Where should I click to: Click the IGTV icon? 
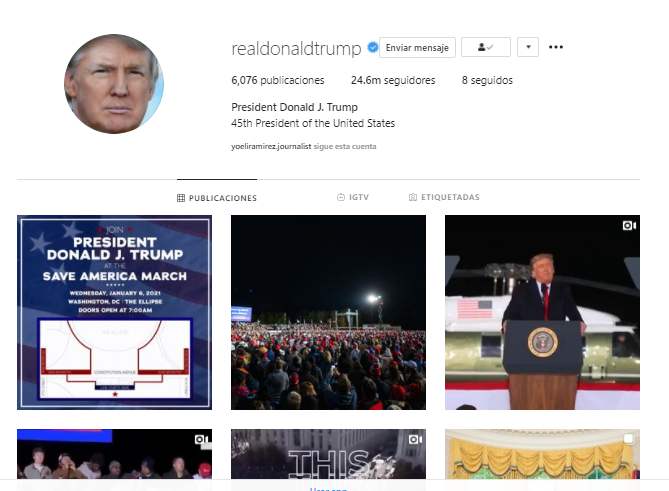341,197
